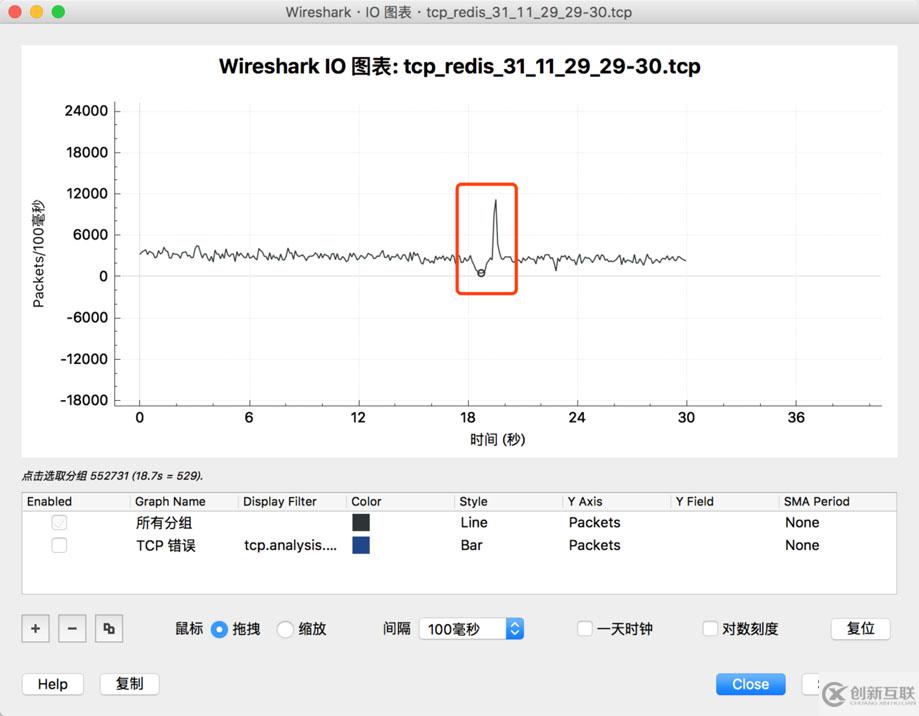919x716 pixels.
Task: Click the circled point marker on the graph
Action: (481, 273)
